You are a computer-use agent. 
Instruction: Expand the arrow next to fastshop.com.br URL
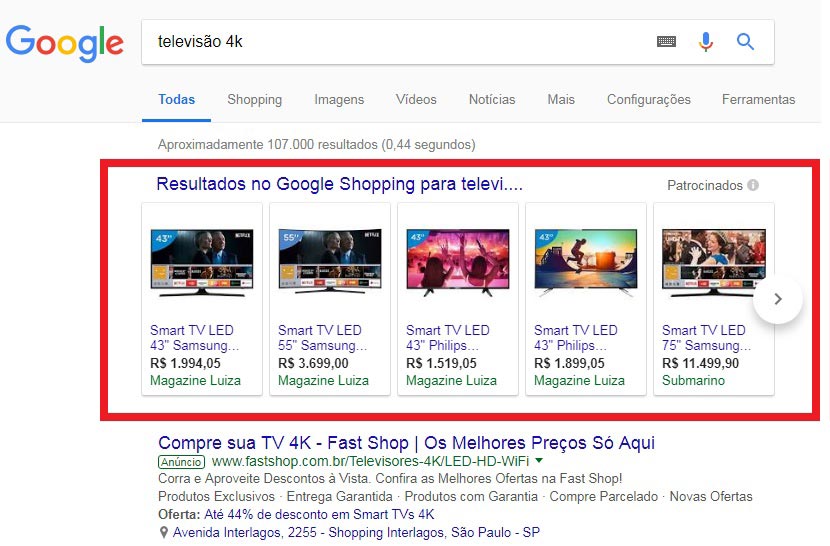[539, 461]
